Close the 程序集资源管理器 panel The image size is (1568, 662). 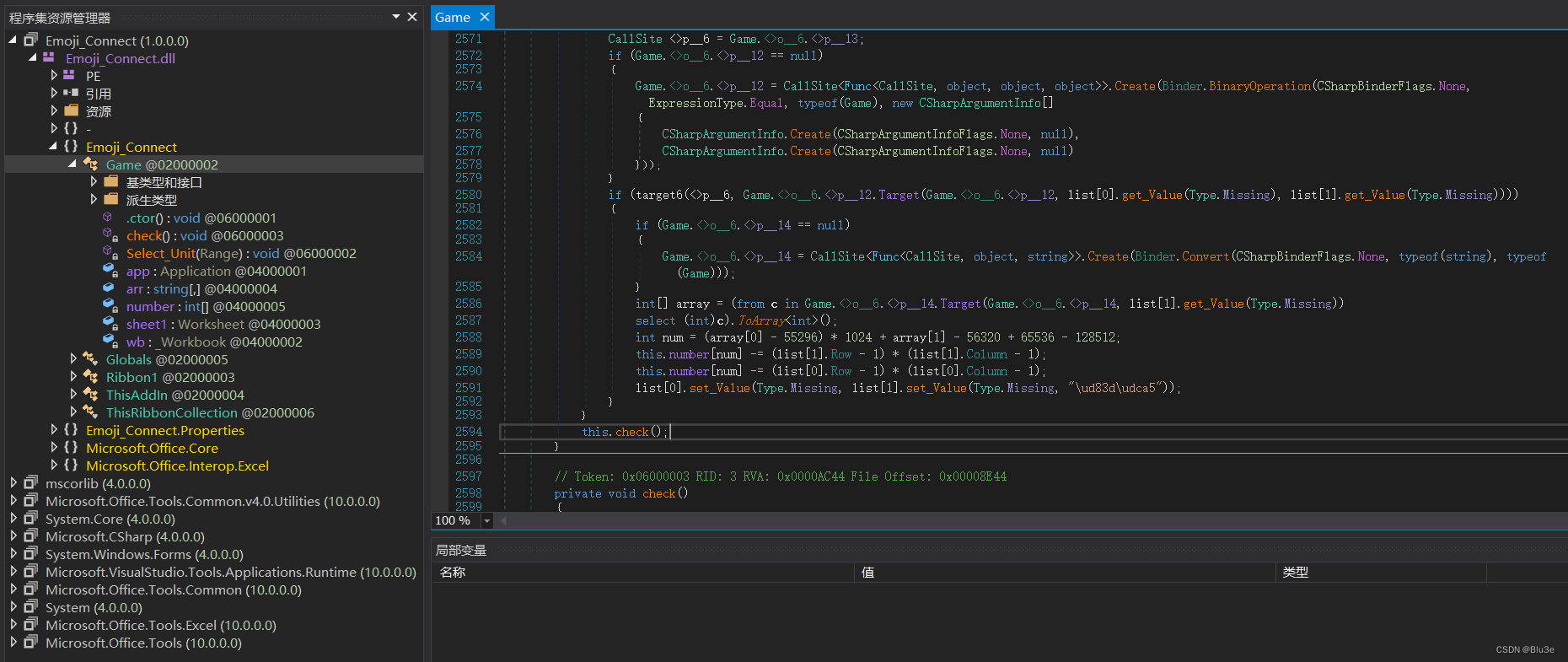tap(412, 17)
